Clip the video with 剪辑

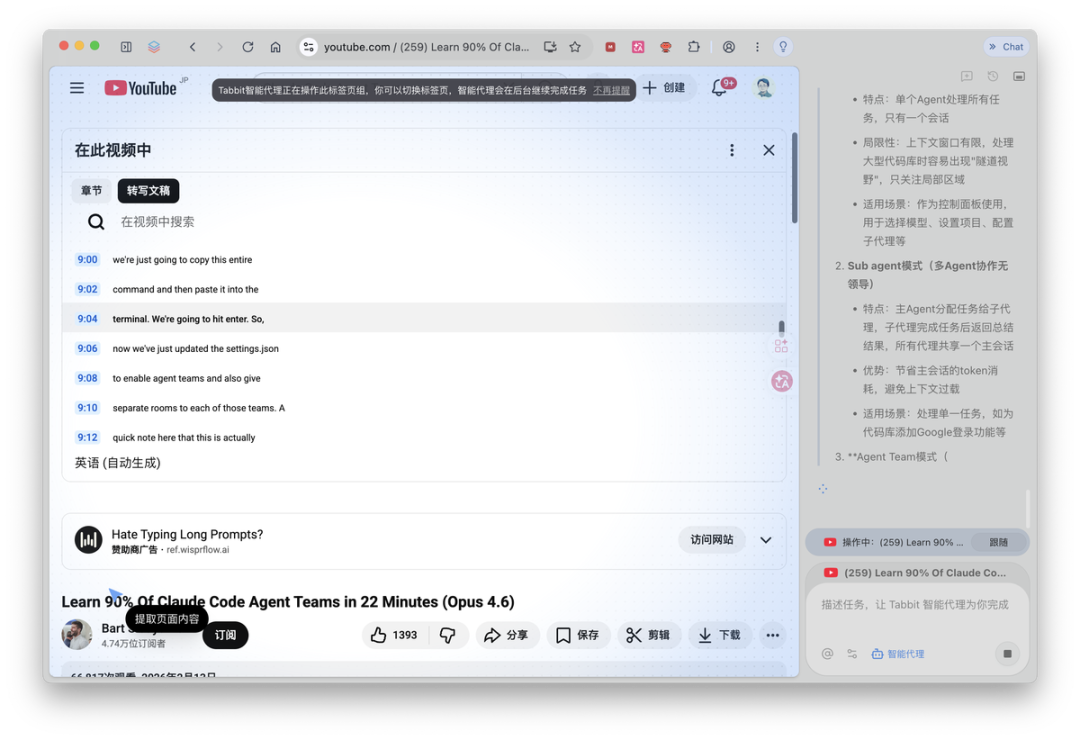coord(648,635)
